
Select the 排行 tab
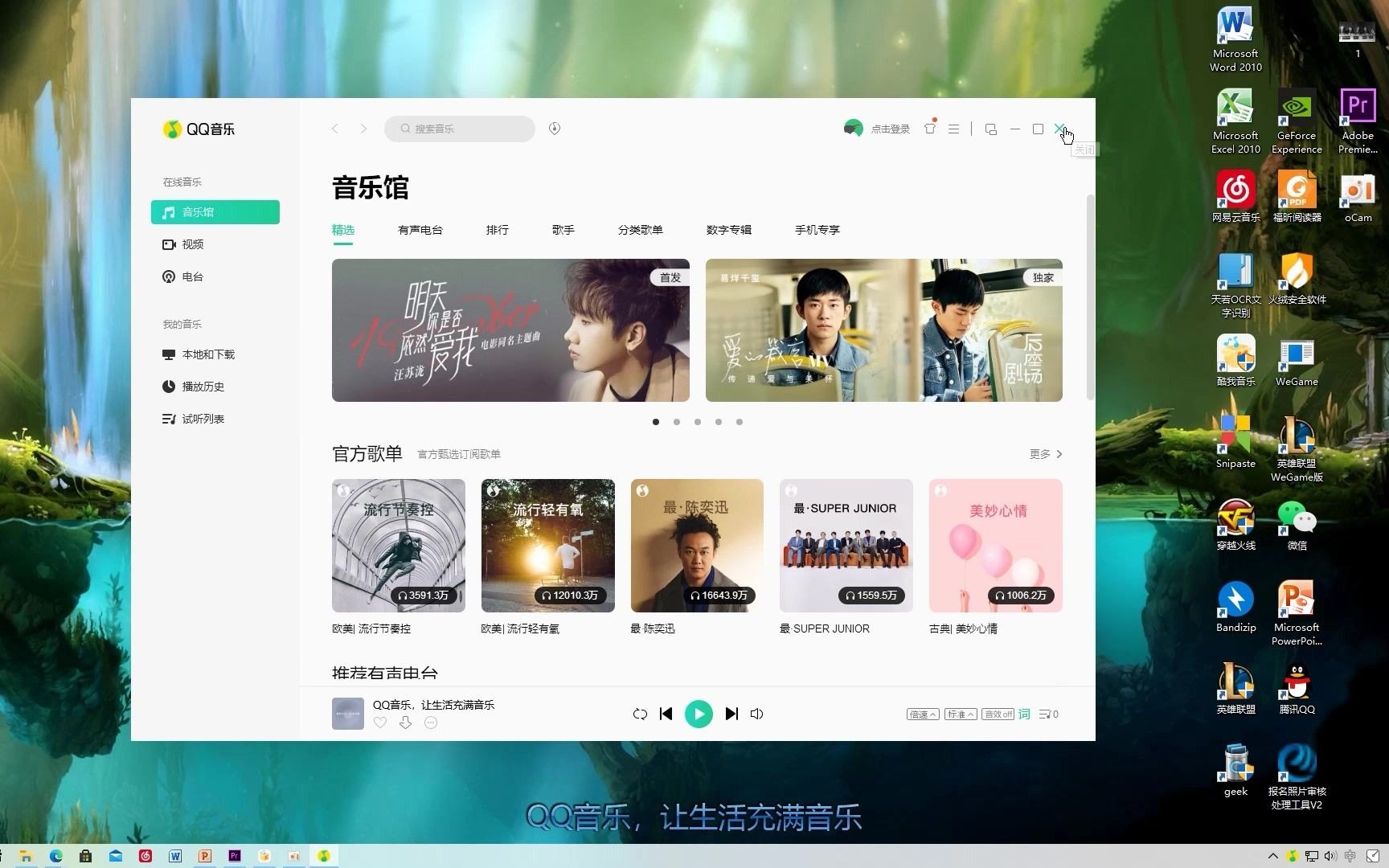[498, 230]
